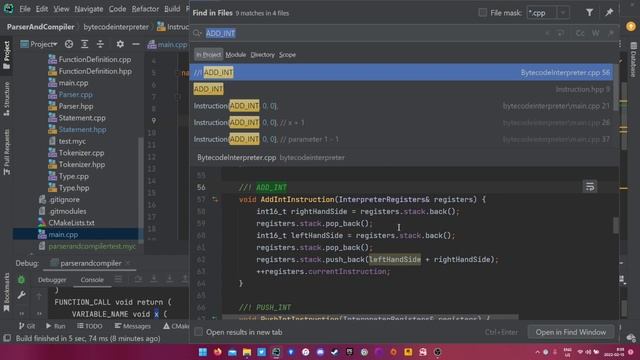Open the Build menu
This screenshot has height=360, width=640.
pos(172,9)
